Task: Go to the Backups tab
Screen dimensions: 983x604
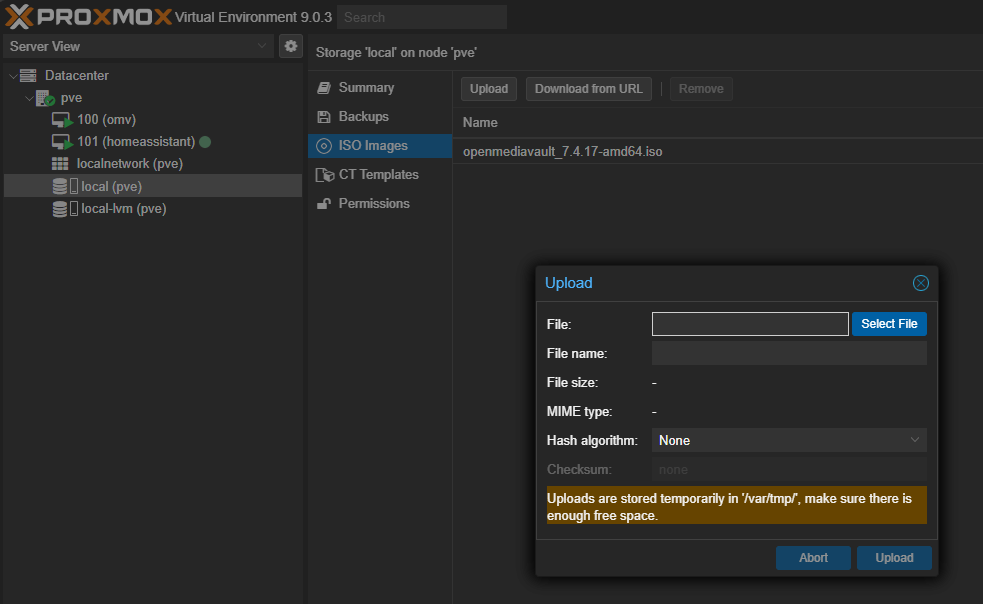Action: pos(363,117)
